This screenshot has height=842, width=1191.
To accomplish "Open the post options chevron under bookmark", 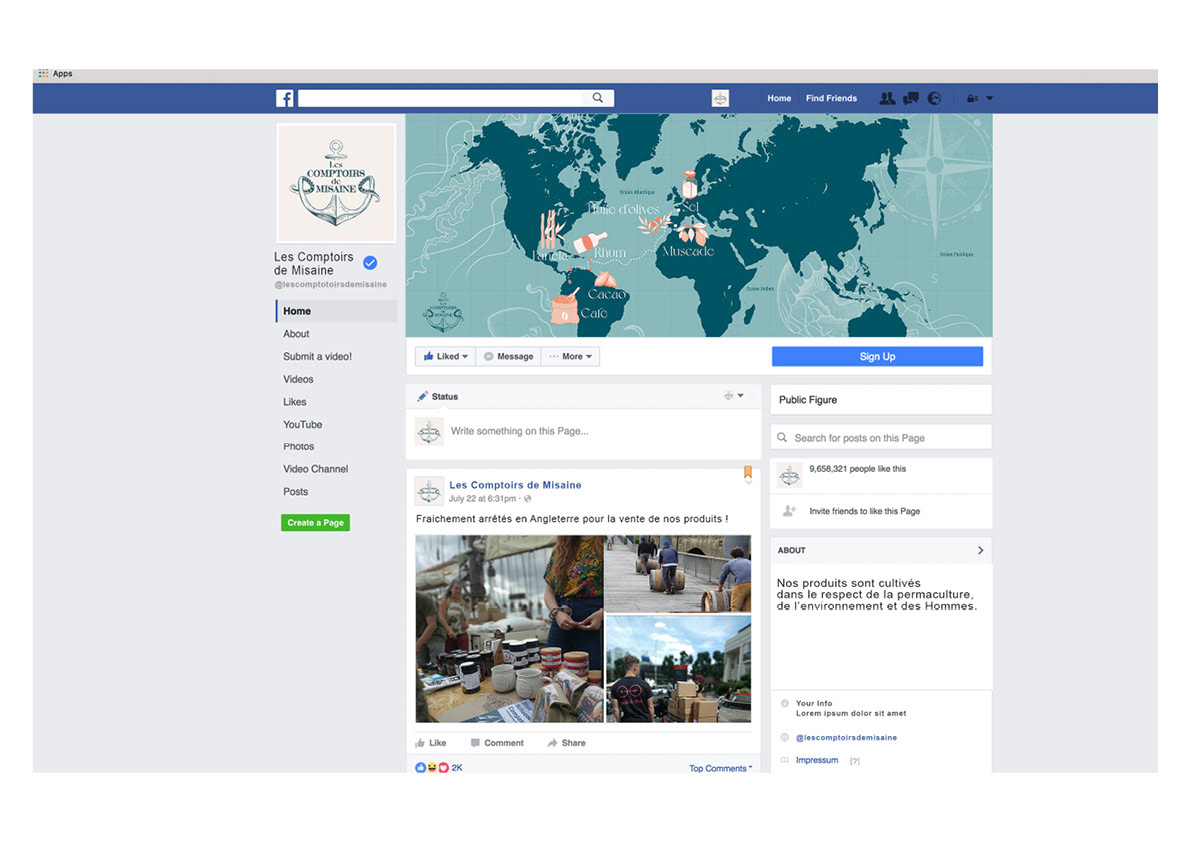I will (748, 482).
